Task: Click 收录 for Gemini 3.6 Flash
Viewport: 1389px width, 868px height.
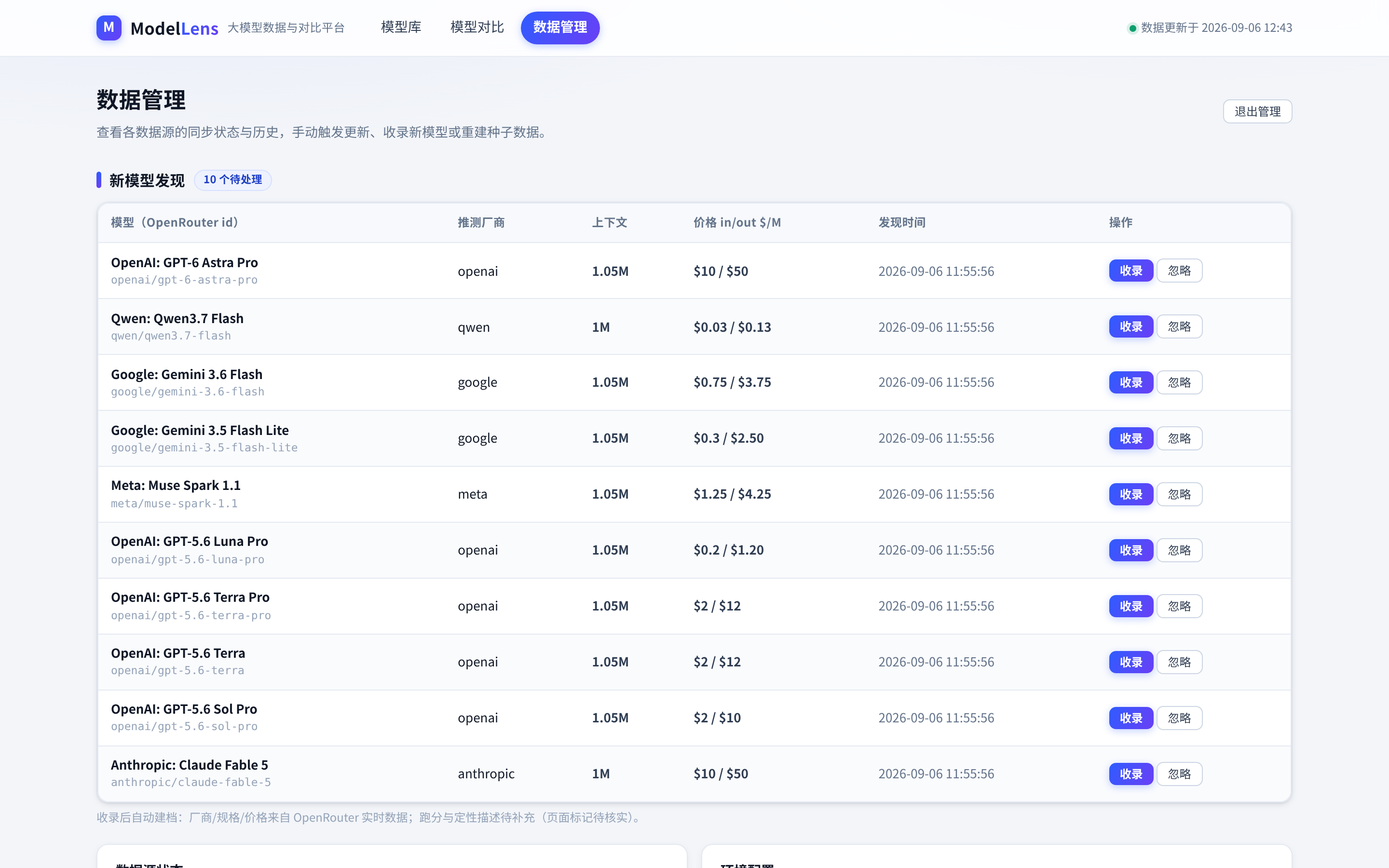Action: pyautogui.click(x=1130, y=382)
